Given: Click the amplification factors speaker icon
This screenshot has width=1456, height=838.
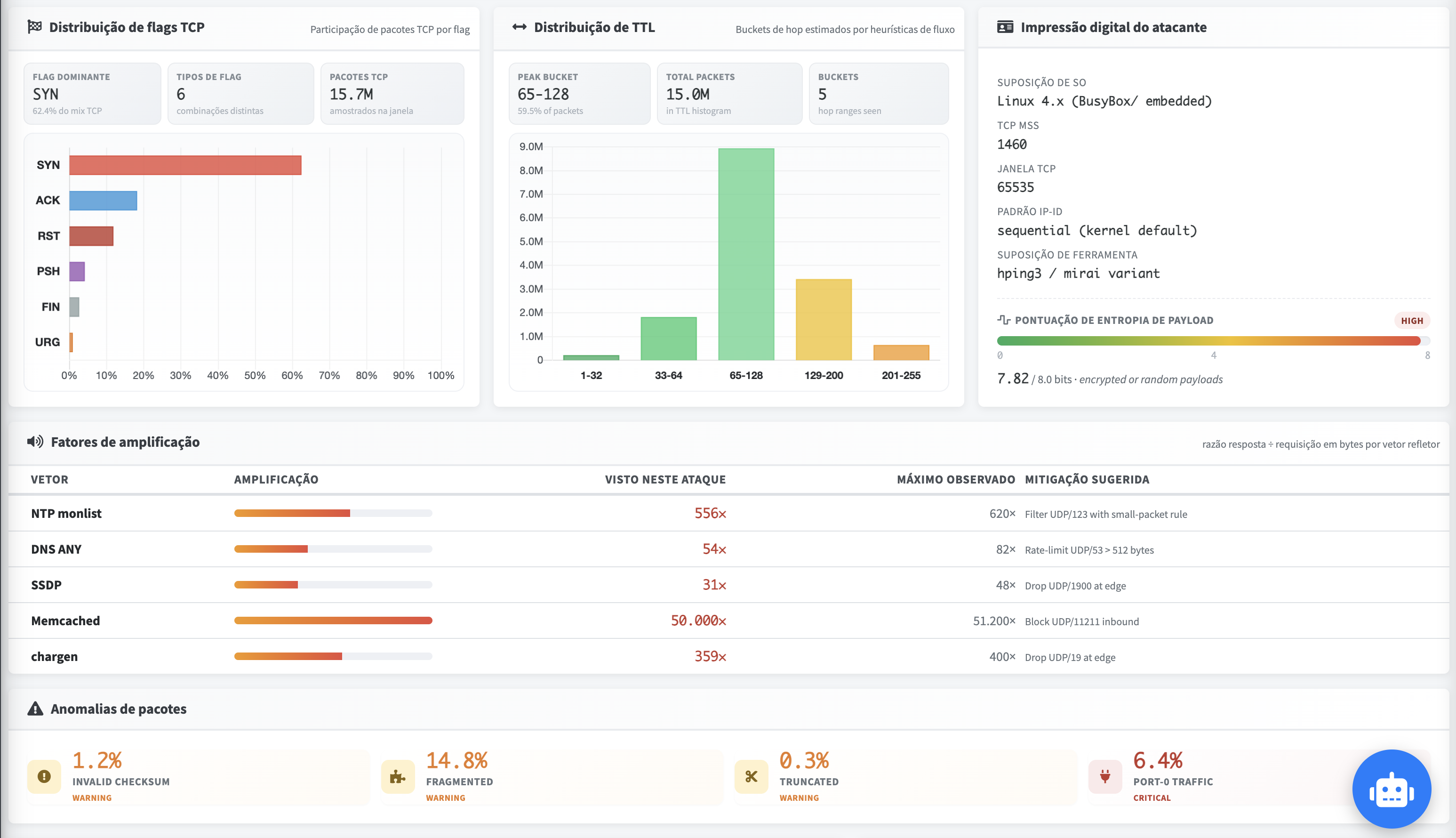Looking at the screenshot, I should [x=35, y=442].
